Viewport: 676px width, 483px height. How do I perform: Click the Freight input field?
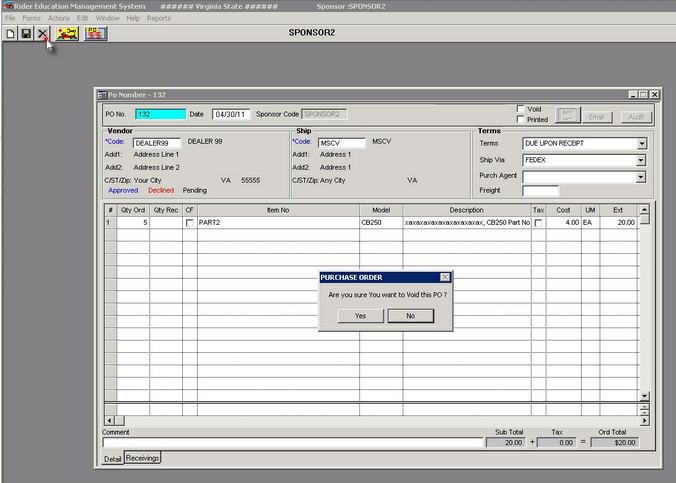541,191
